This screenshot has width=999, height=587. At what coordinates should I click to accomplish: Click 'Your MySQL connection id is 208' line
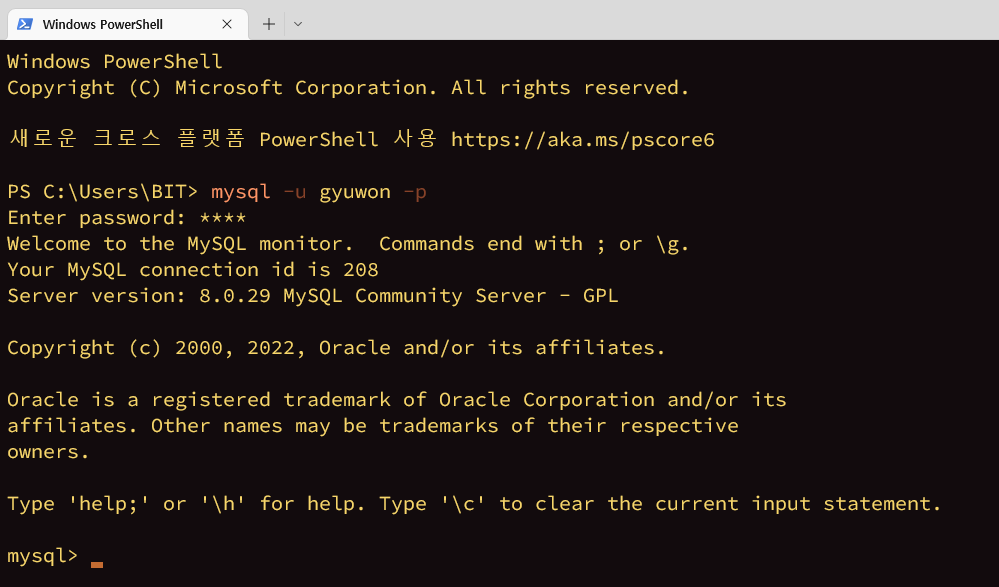click(x=192, y=269)
